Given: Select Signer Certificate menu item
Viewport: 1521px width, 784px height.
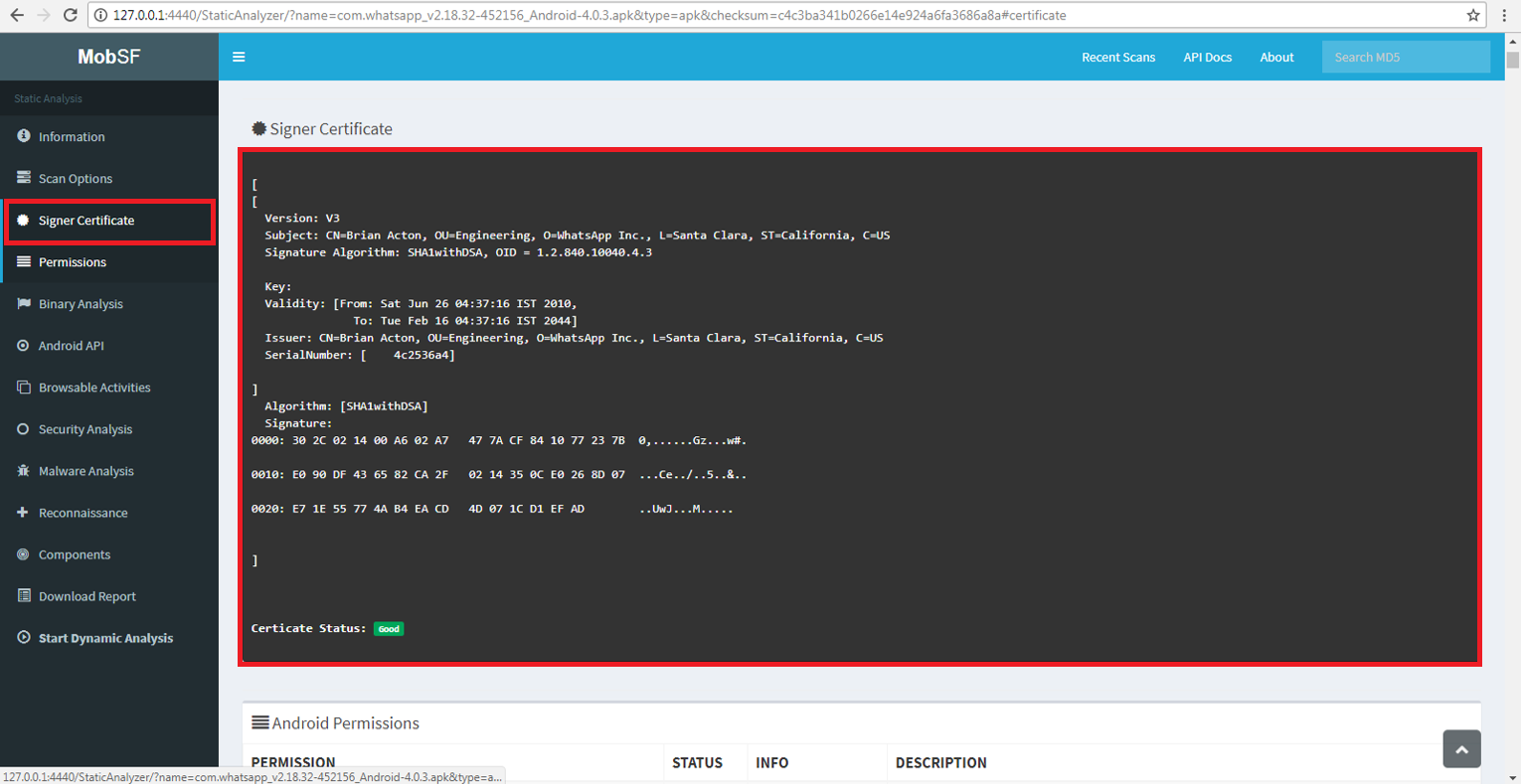Looking at the screenshot, I should tap(86, 221).
